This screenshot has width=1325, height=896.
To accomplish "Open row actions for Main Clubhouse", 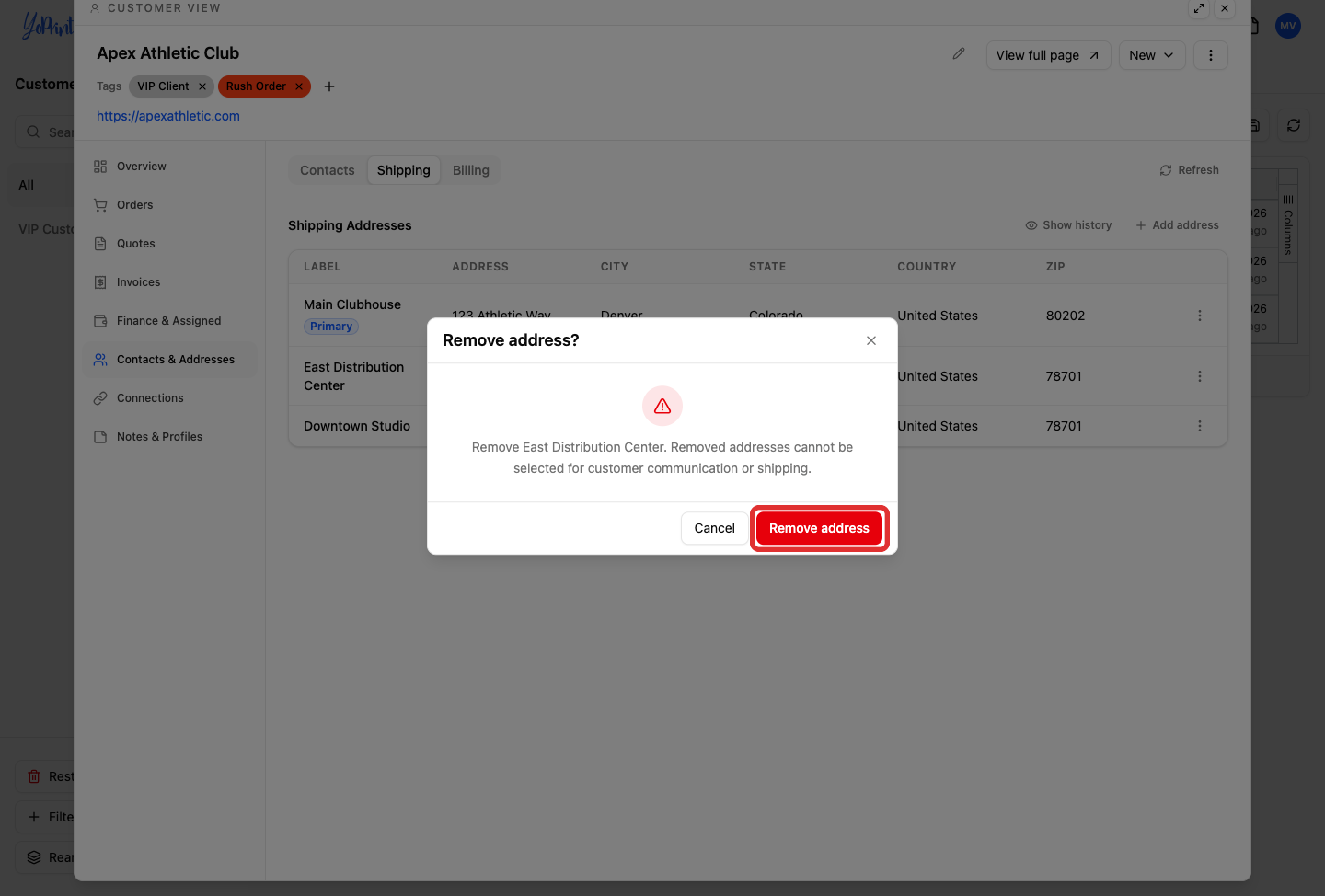I will tap(1200, 316).
